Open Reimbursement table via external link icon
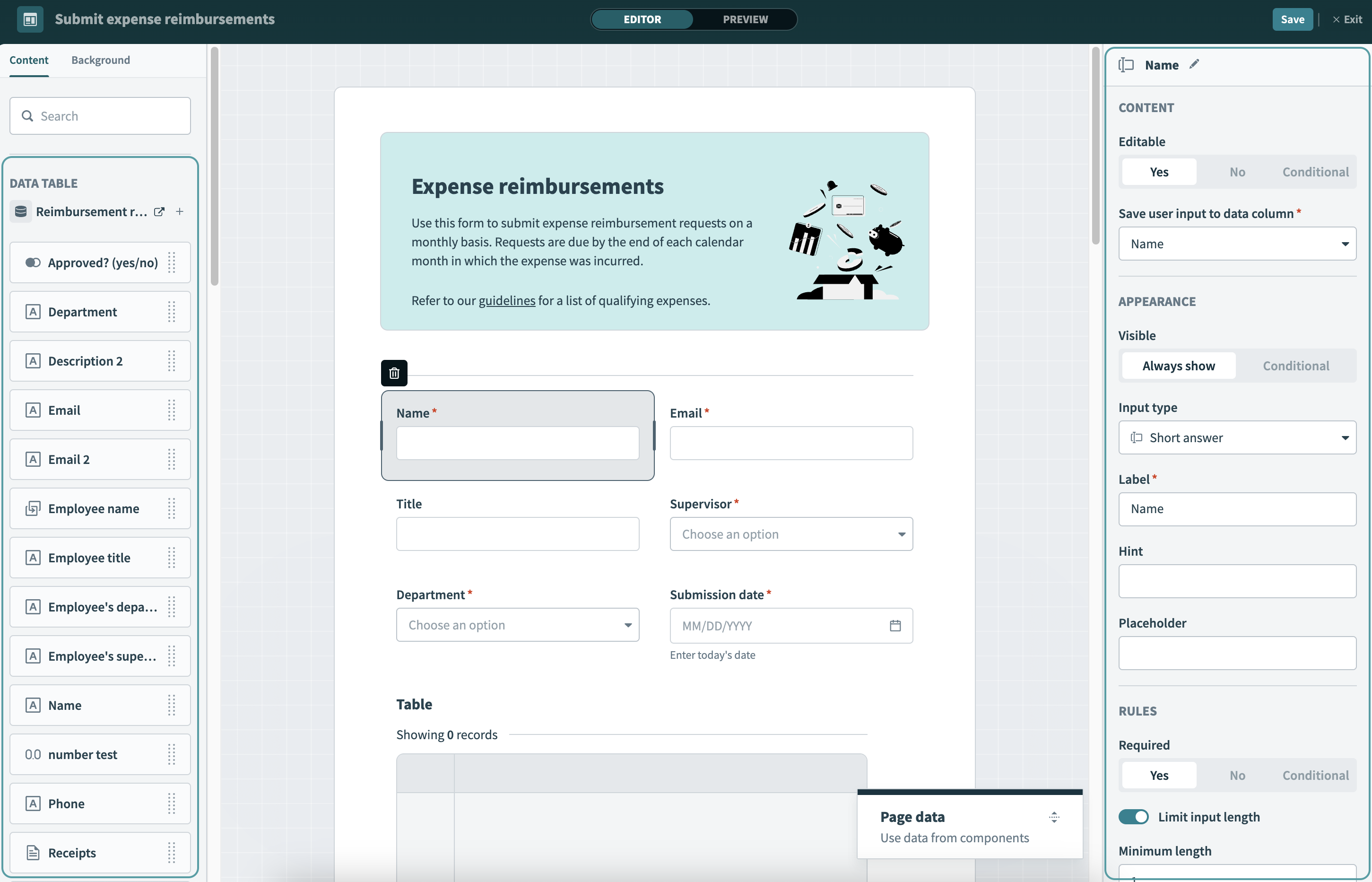The width and height of the screenshot is (1372, 882). [x=159, y=212]
